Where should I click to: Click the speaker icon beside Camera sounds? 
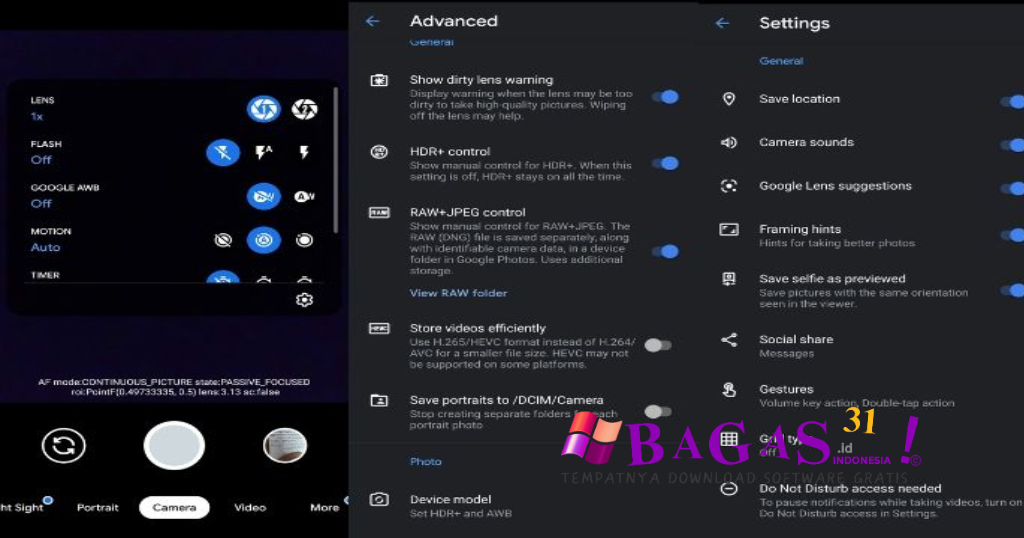tap(729, 142)
